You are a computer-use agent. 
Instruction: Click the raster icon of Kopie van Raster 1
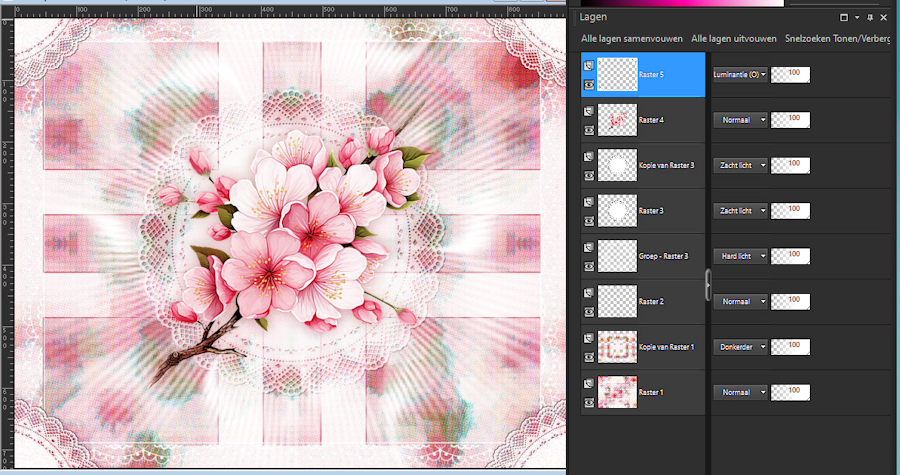pyautogui.click(x=589, y=338)
